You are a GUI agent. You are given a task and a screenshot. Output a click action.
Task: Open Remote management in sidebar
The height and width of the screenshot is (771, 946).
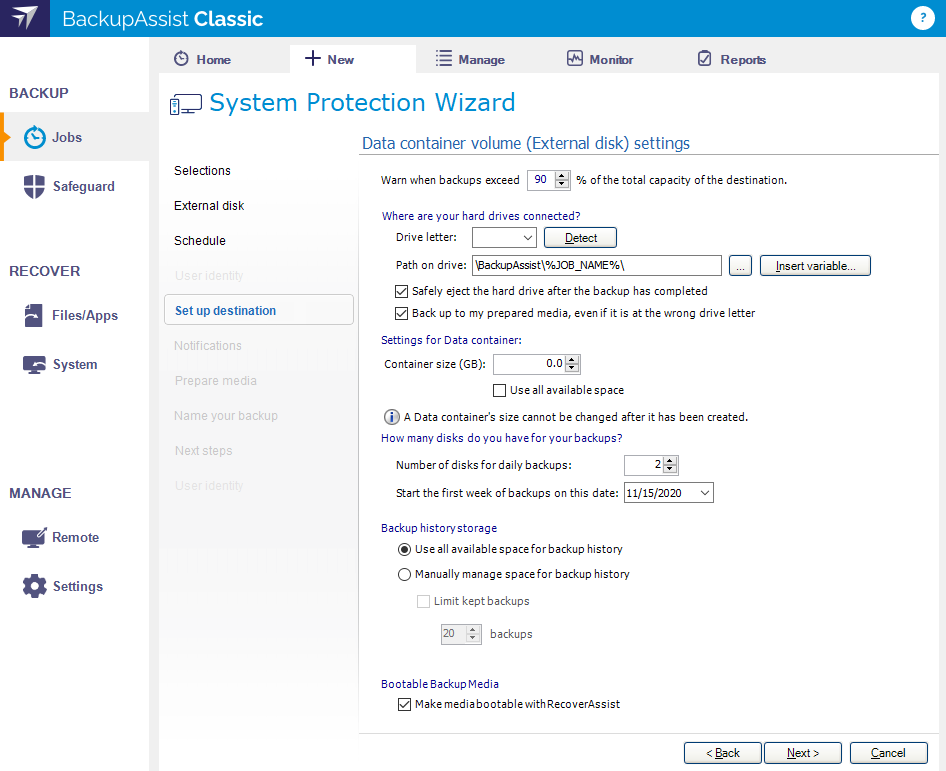pos(75,537)
